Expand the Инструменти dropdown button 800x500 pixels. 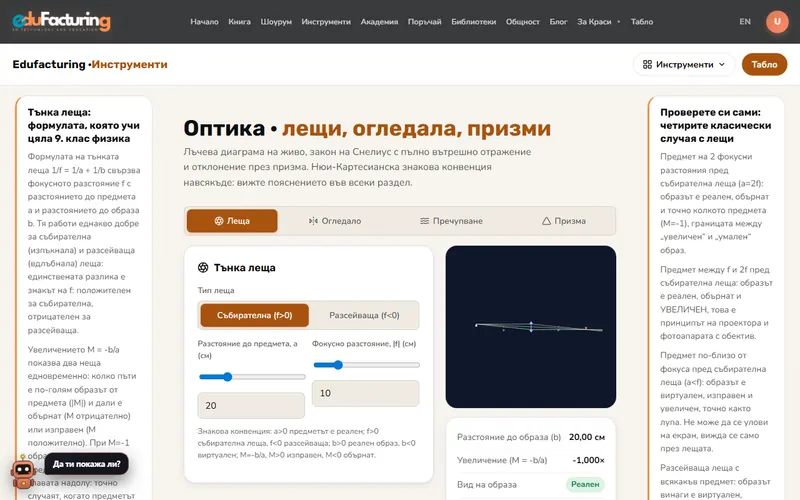point(684,64)
